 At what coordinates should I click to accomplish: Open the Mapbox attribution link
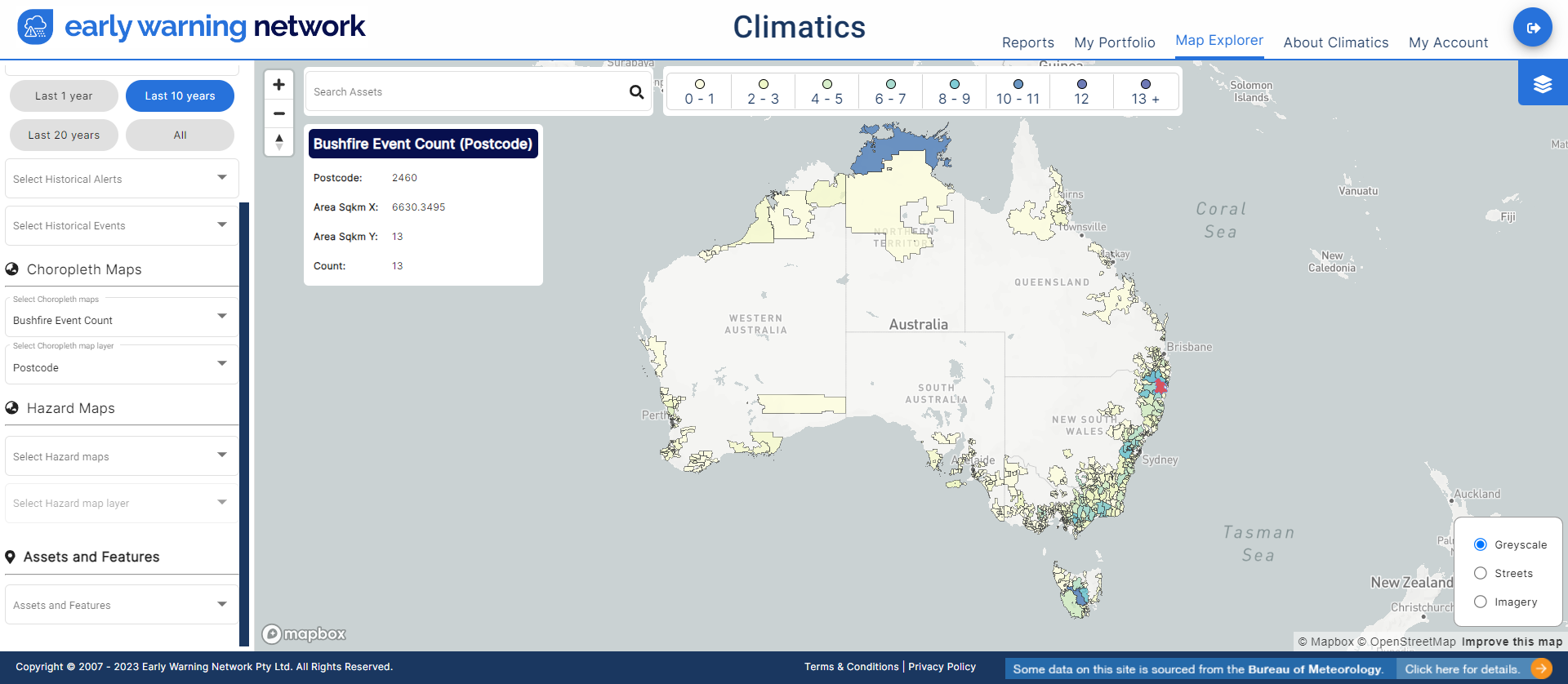click(1325, 642)
